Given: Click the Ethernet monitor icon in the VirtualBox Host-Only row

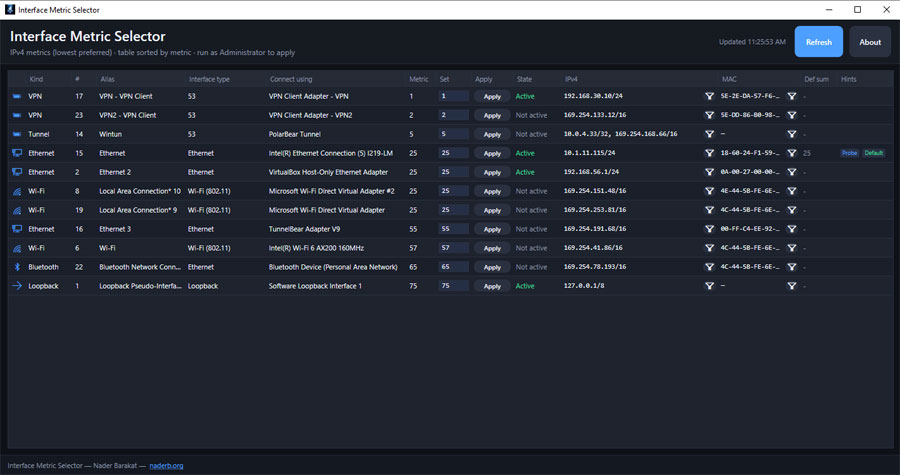Looking at the screenshot, I should [x=17, y=172].
